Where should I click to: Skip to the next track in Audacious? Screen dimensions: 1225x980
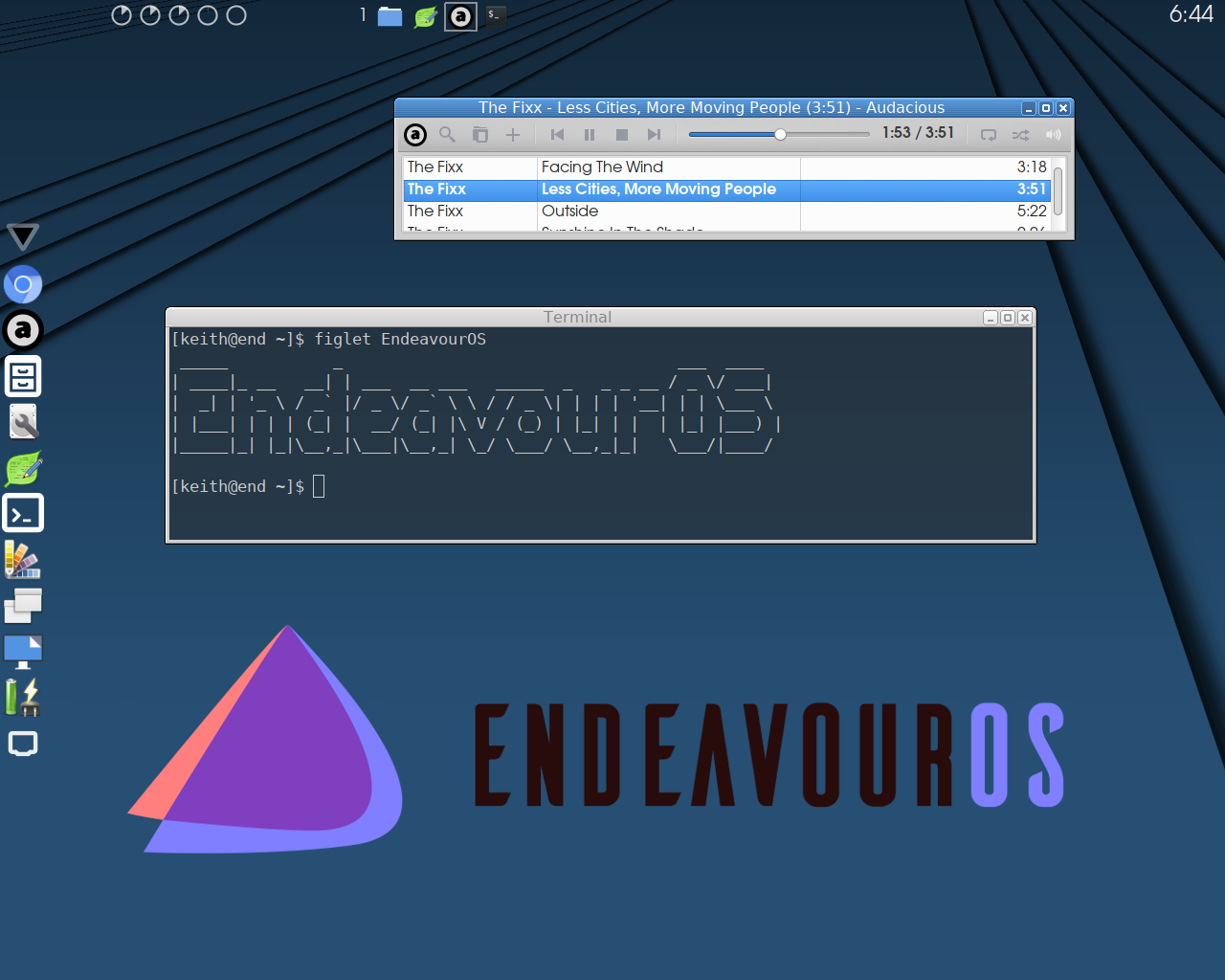(655, 135)
